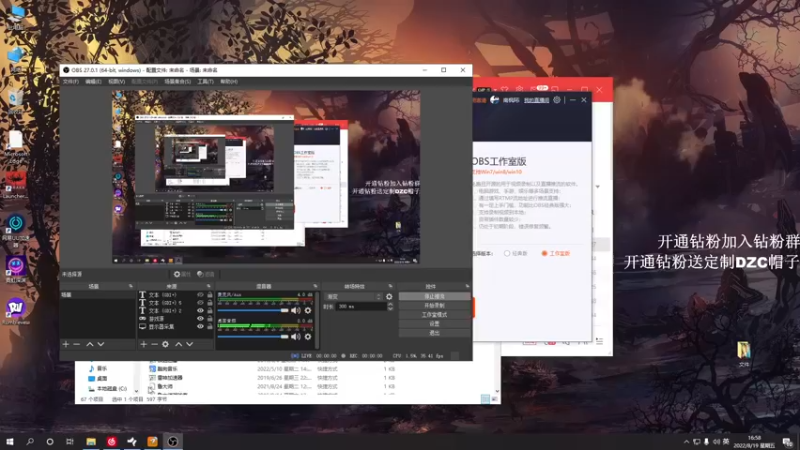The image size is (800, 450).
Task: Open OBS Studio icon on taskbar
Action: tap(172, 441)
